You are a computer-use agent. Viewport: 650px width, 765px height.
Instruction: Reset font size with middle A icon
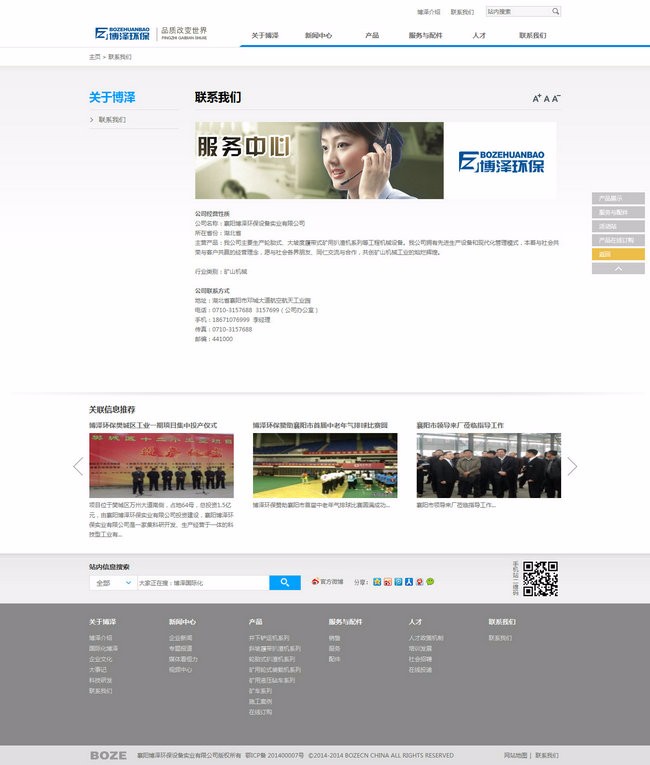(x=547, y=99)
